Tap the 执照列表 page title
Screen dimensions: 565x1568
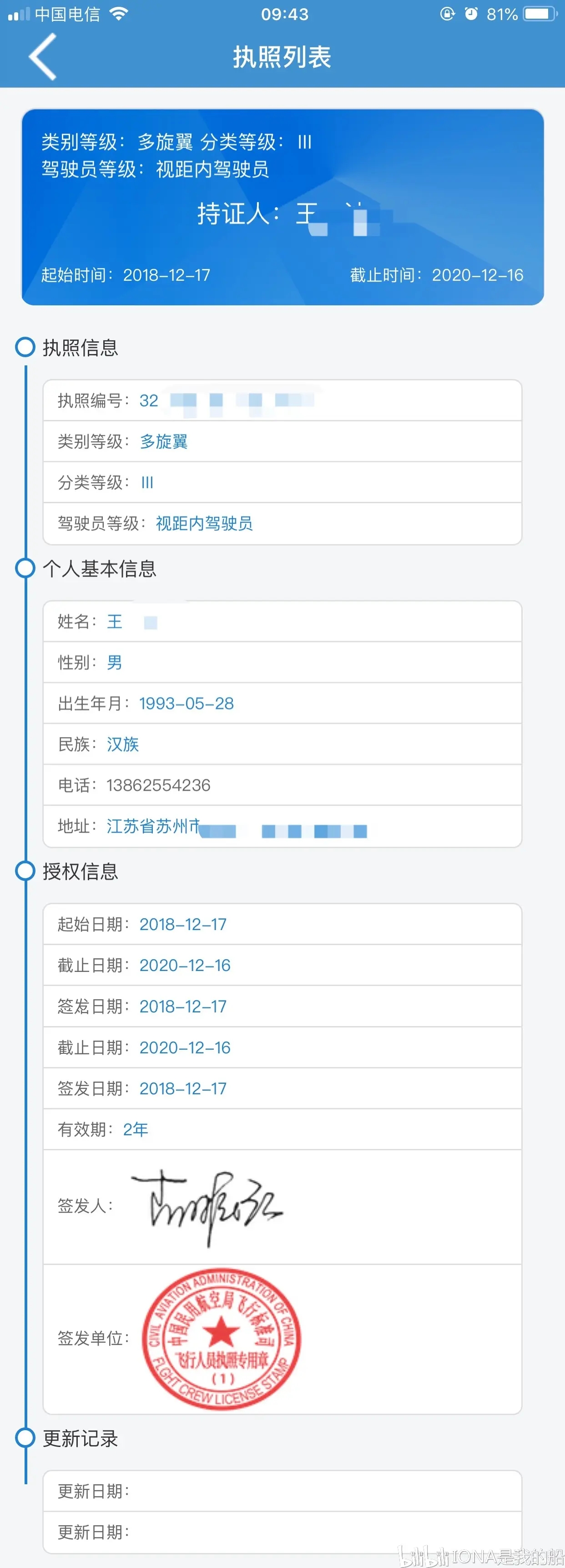click(282, 57)
